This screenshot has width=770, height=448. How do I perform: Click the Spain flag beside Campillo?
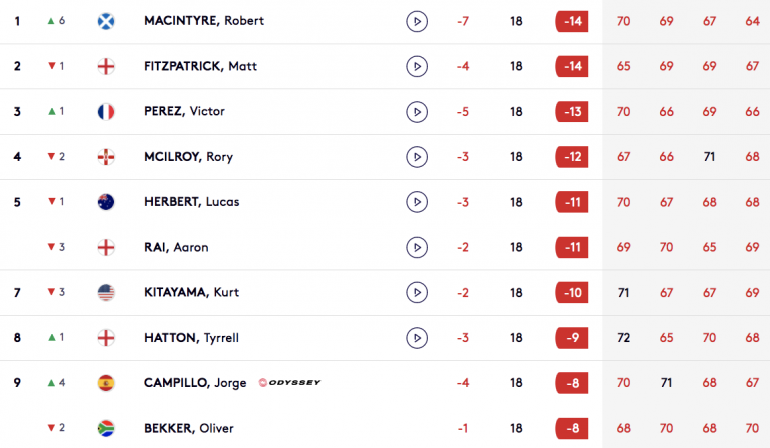106,383
